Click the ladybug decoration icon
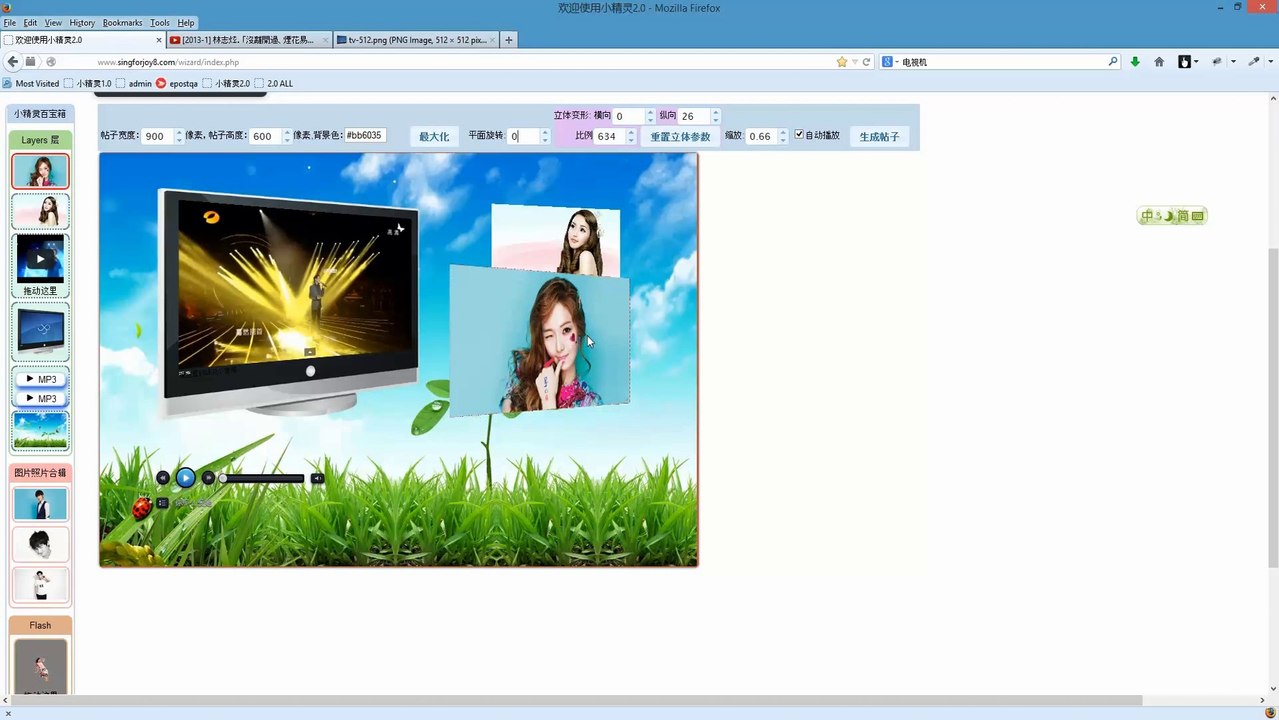This screenshot has width=1279, height=720. [142, 507]
